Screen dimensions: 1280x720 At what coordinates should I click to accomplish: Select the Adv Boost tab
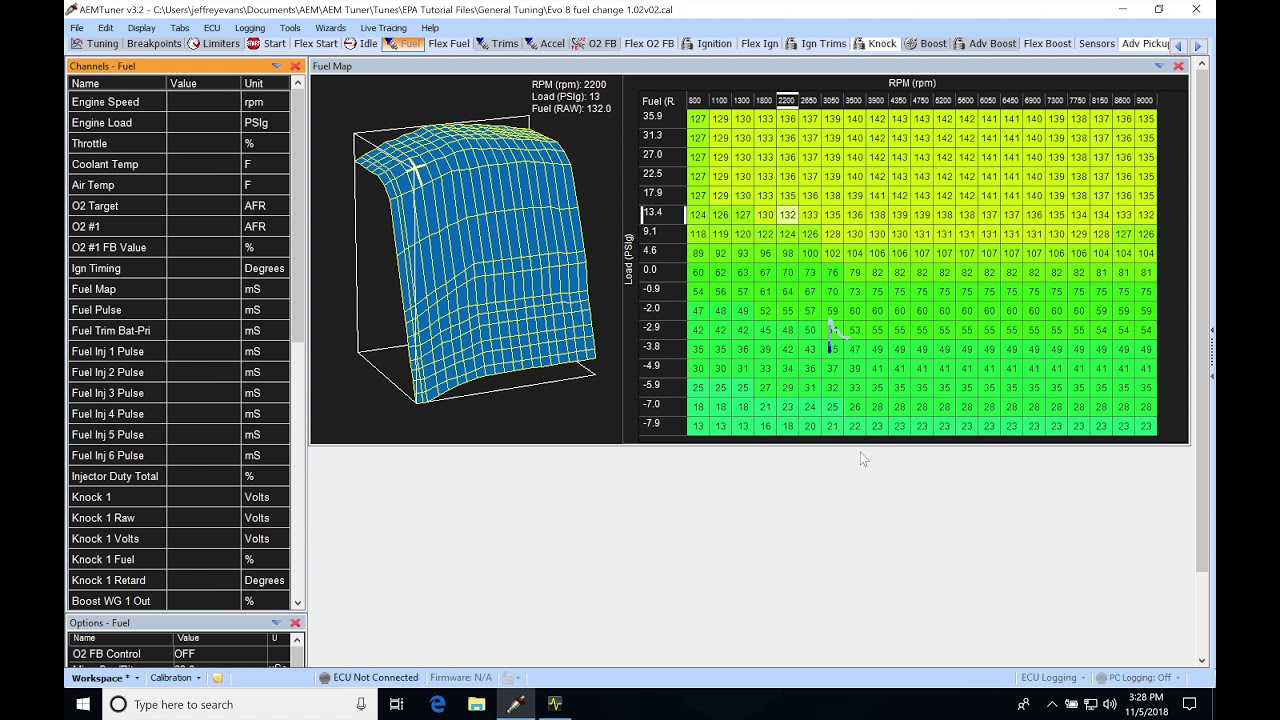point(985,44)
